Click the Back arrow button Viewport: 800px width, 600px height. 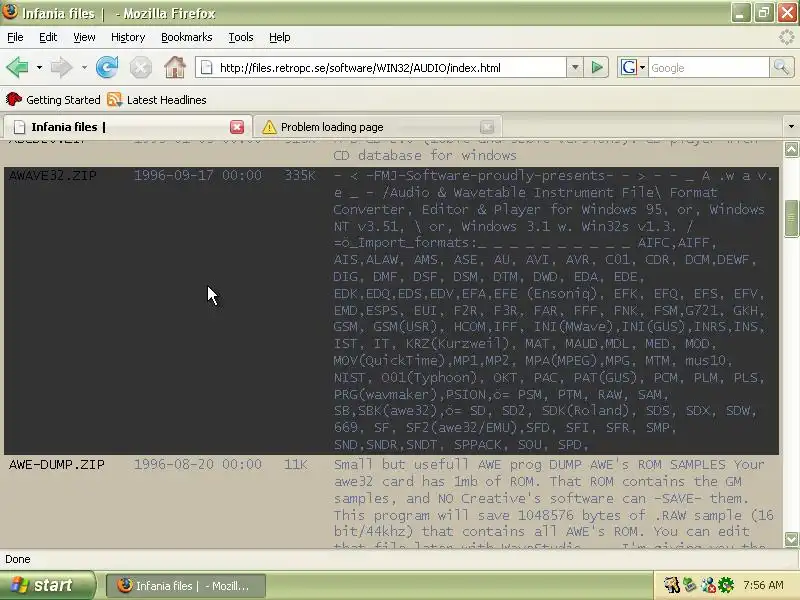pyautogui.click(x=17, y=67)
